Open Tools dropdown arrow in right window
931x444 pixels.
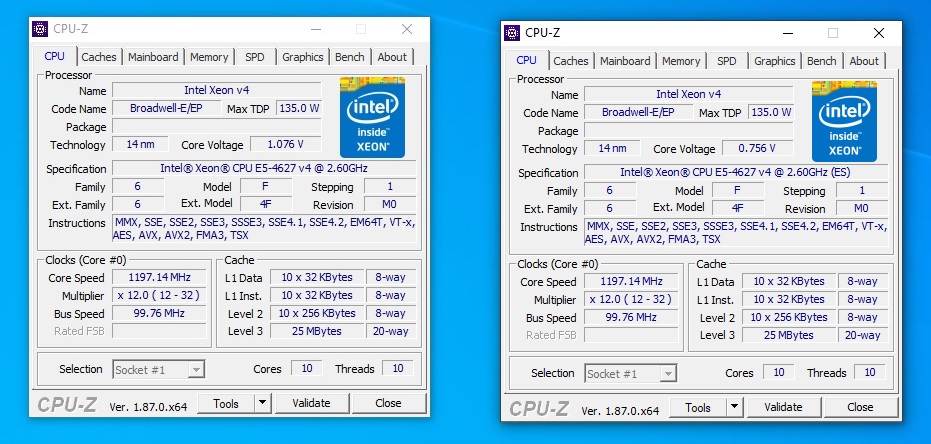(734, 407)
